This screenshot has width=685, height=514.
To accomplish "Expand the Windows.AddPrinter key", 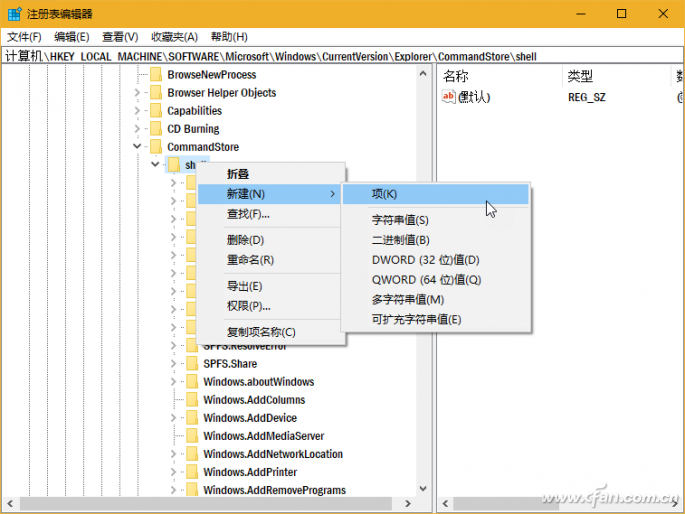I will click(173, 472).
